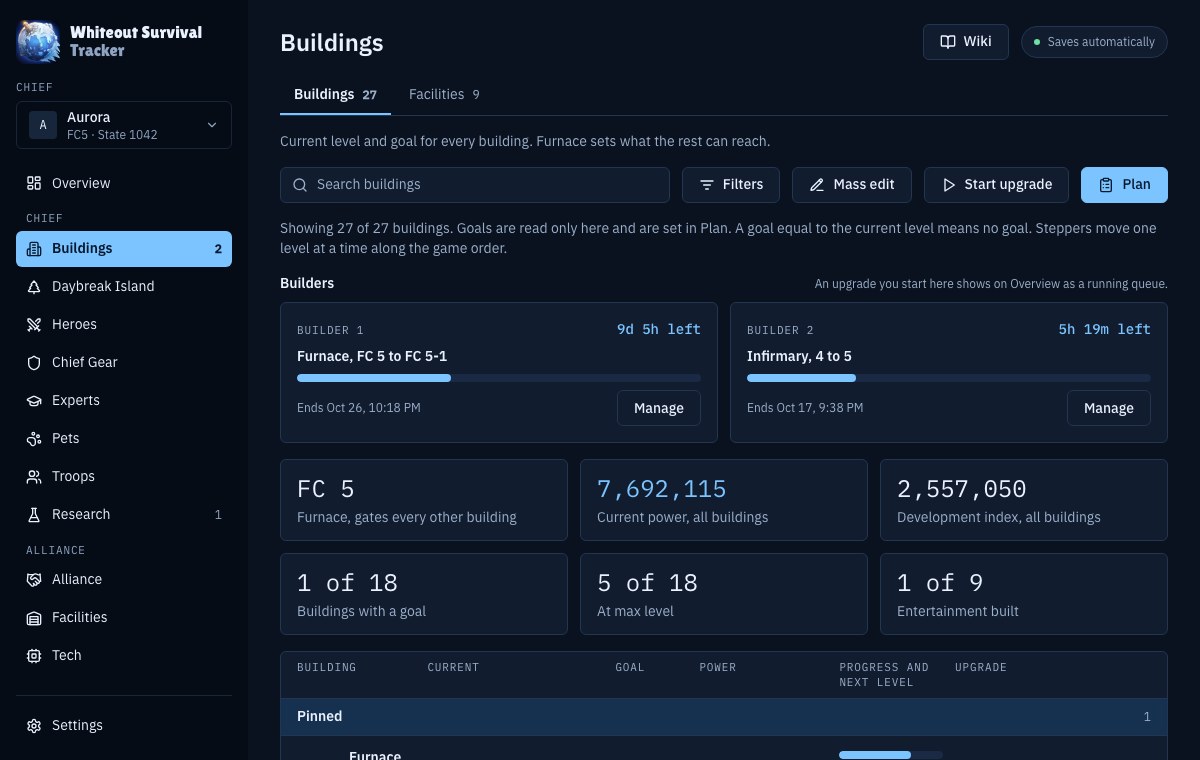Click the Settings gear icon
Screen dimensions: 1200x760
tap(34, 726)
